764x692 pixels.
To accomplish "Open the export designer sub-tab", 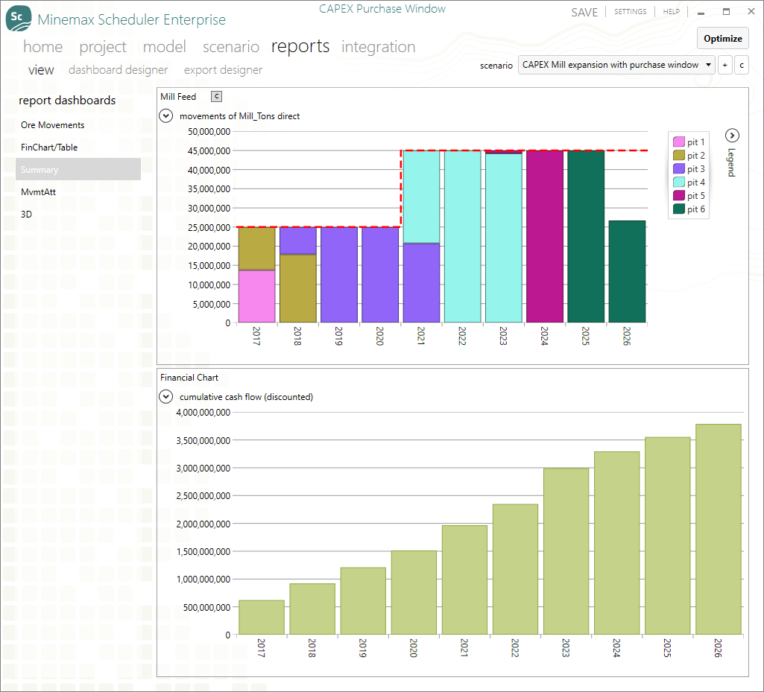I will click(223, 70).
